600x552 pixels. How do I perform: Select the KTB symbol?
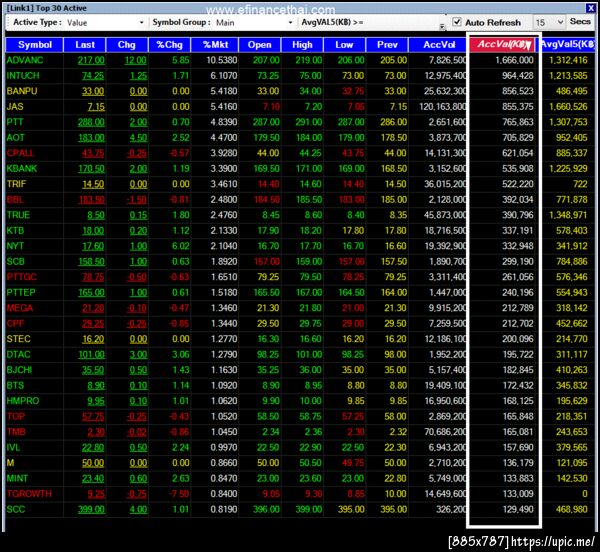15,230
